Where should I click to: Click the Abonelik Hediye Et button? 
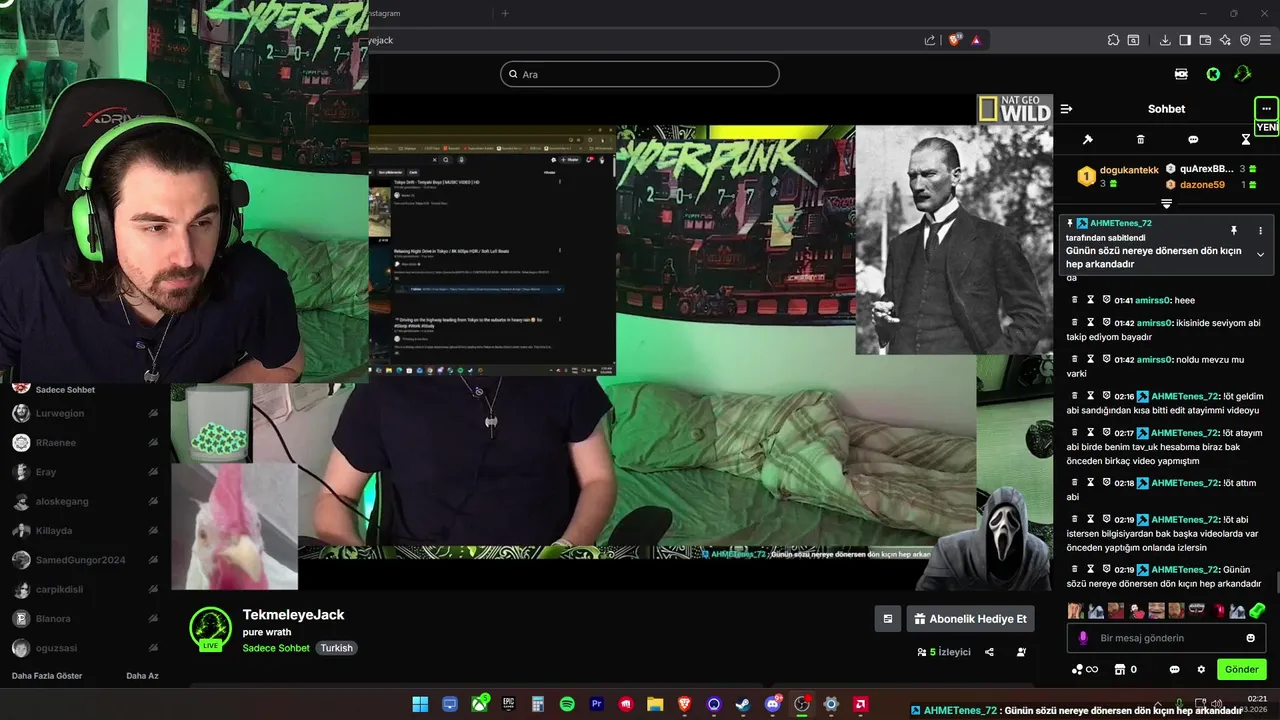(x=970, y=619)
